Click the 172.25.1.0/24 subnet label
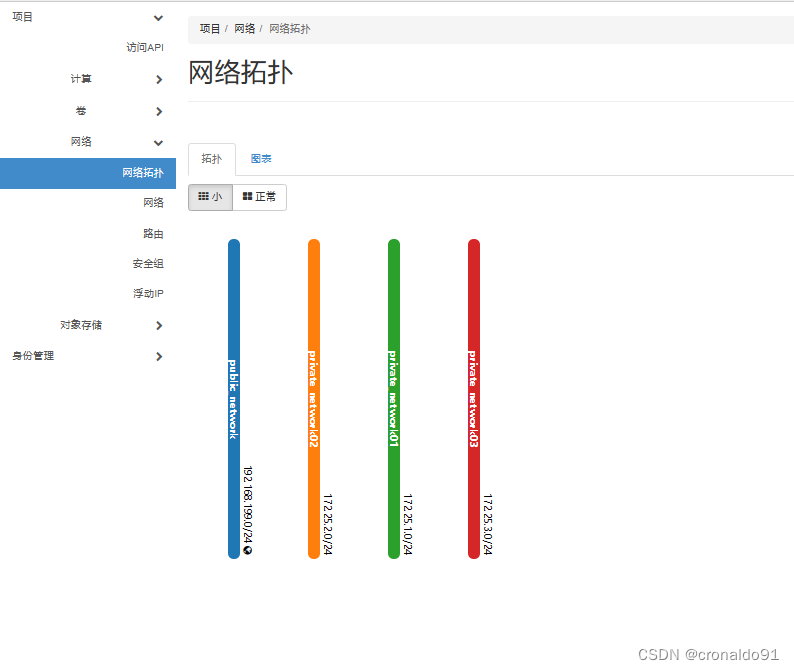The image size is (794, 670). point(408,525)
